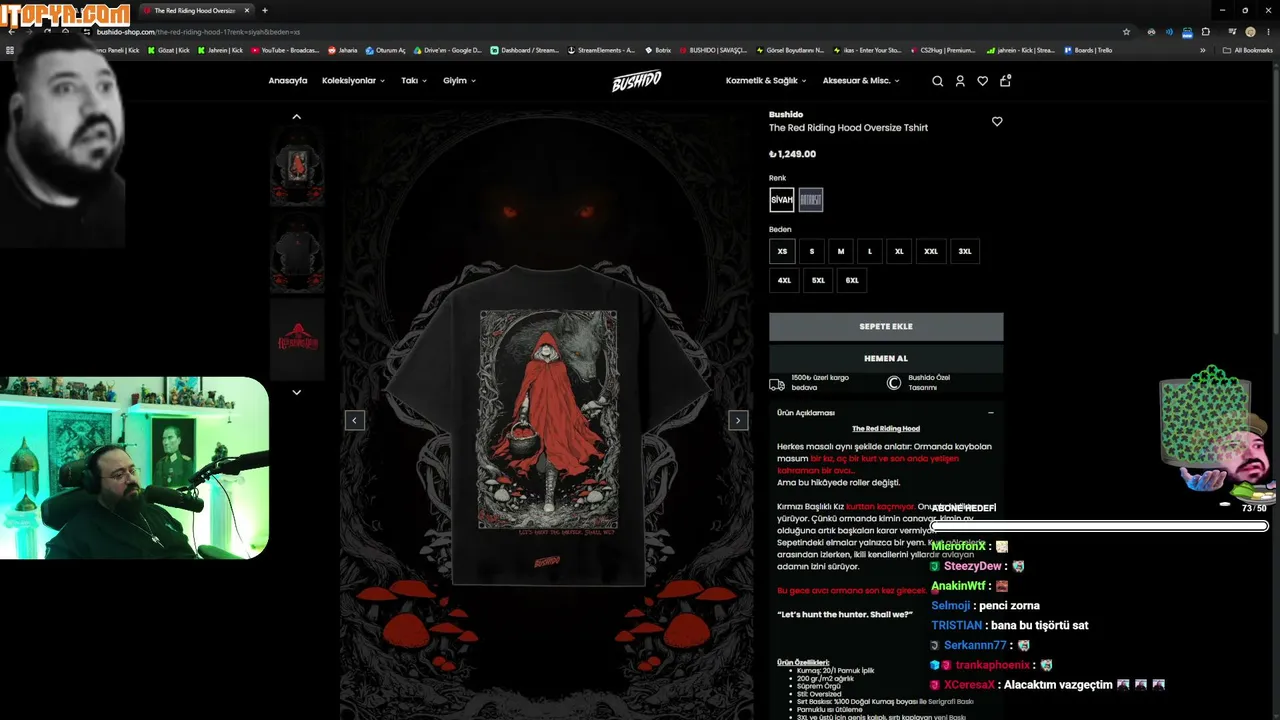The width and height of the screenshot is (1280, 720).
Task: Choose the gray color swatch
Action: (811, 200)
